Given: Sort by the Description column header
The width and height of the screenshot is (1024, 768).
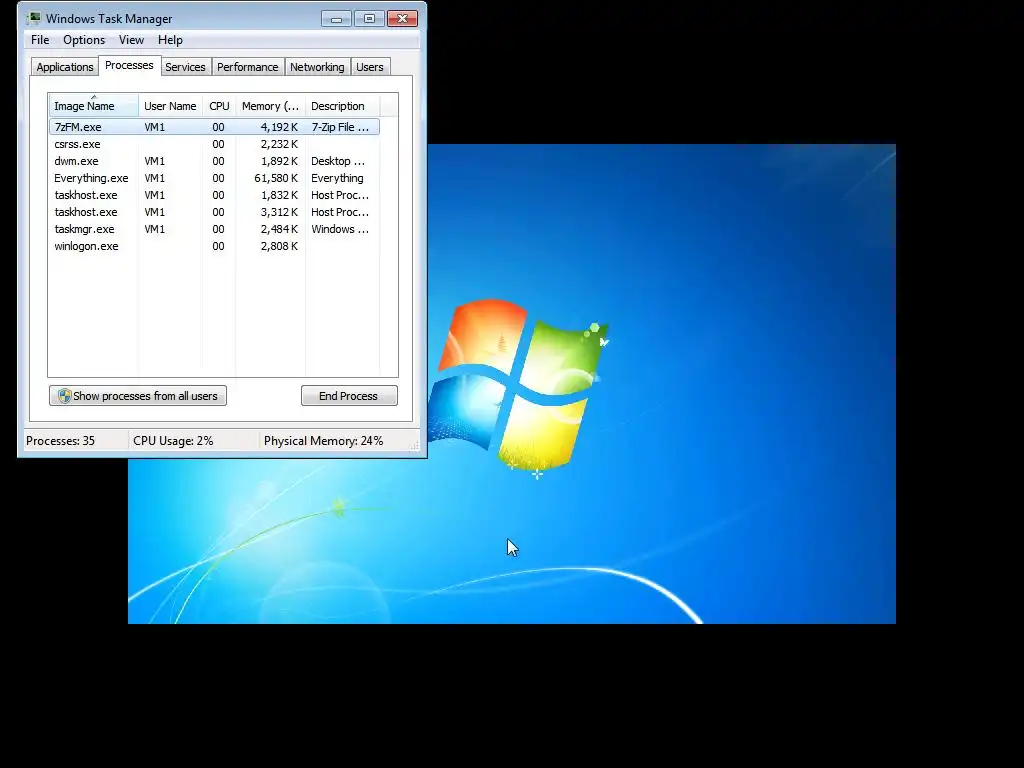Looking at the screenshot, I should pyautogui.click(x=342, y=106).
